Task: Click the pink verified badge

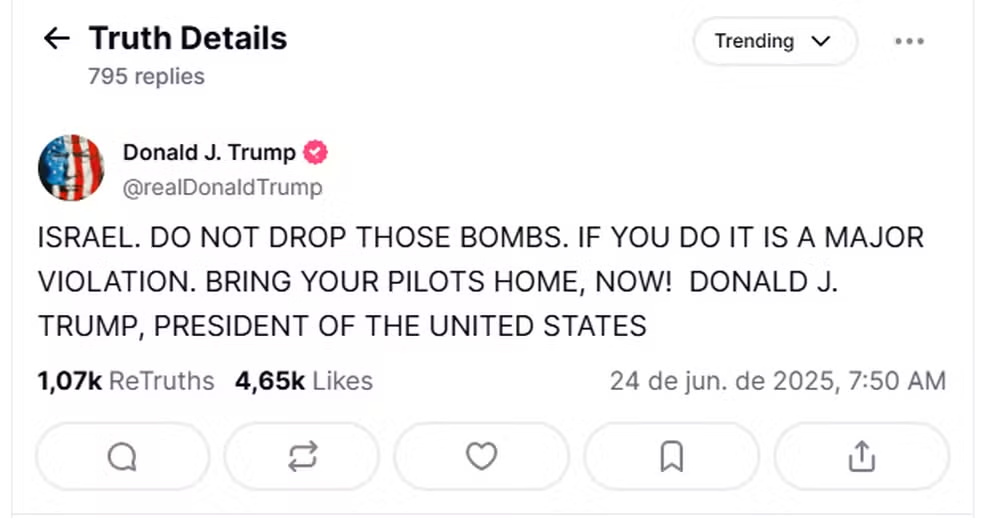Action: [315, 152]
